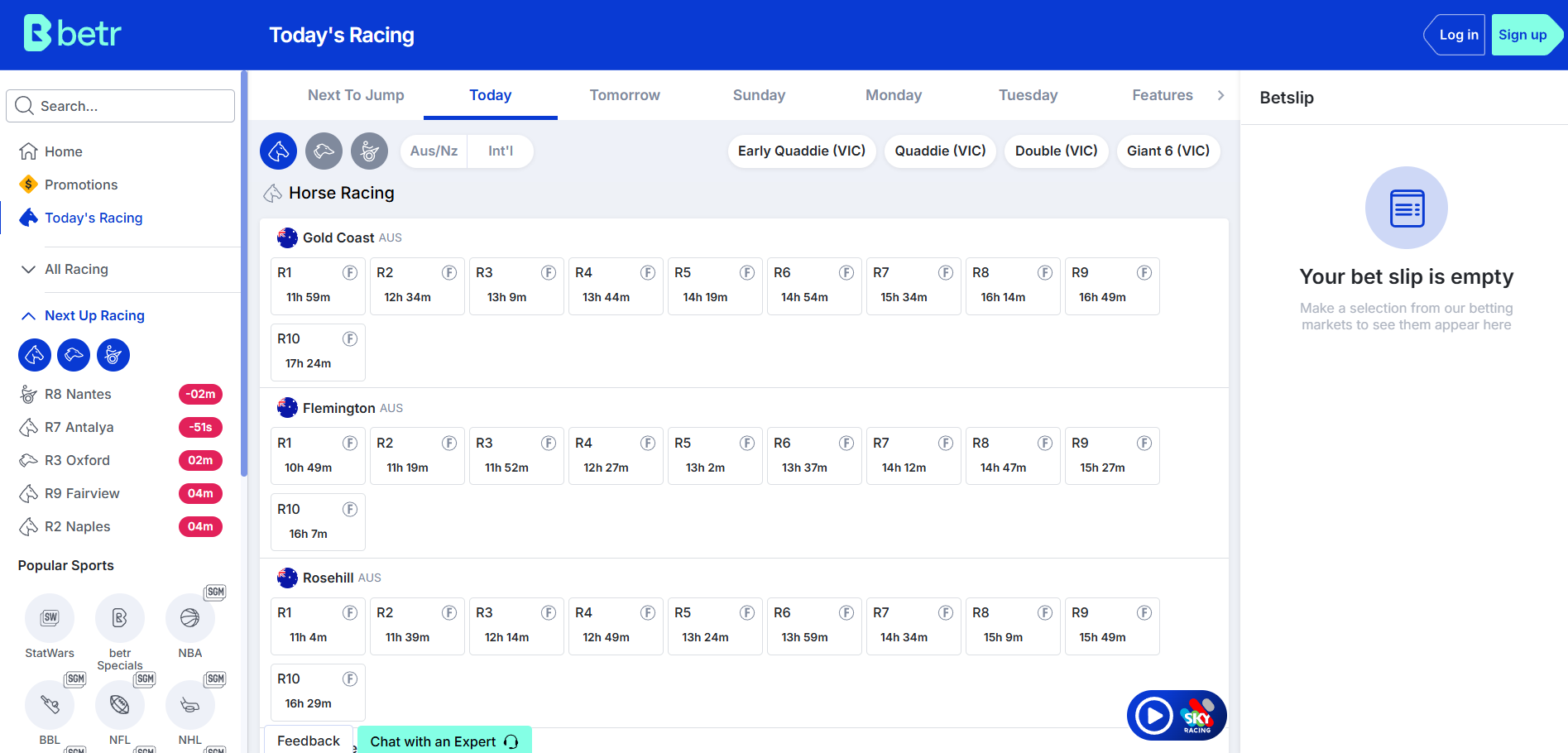Open BBL cricket icon
1568x753 pixels.
coord(50,705)
